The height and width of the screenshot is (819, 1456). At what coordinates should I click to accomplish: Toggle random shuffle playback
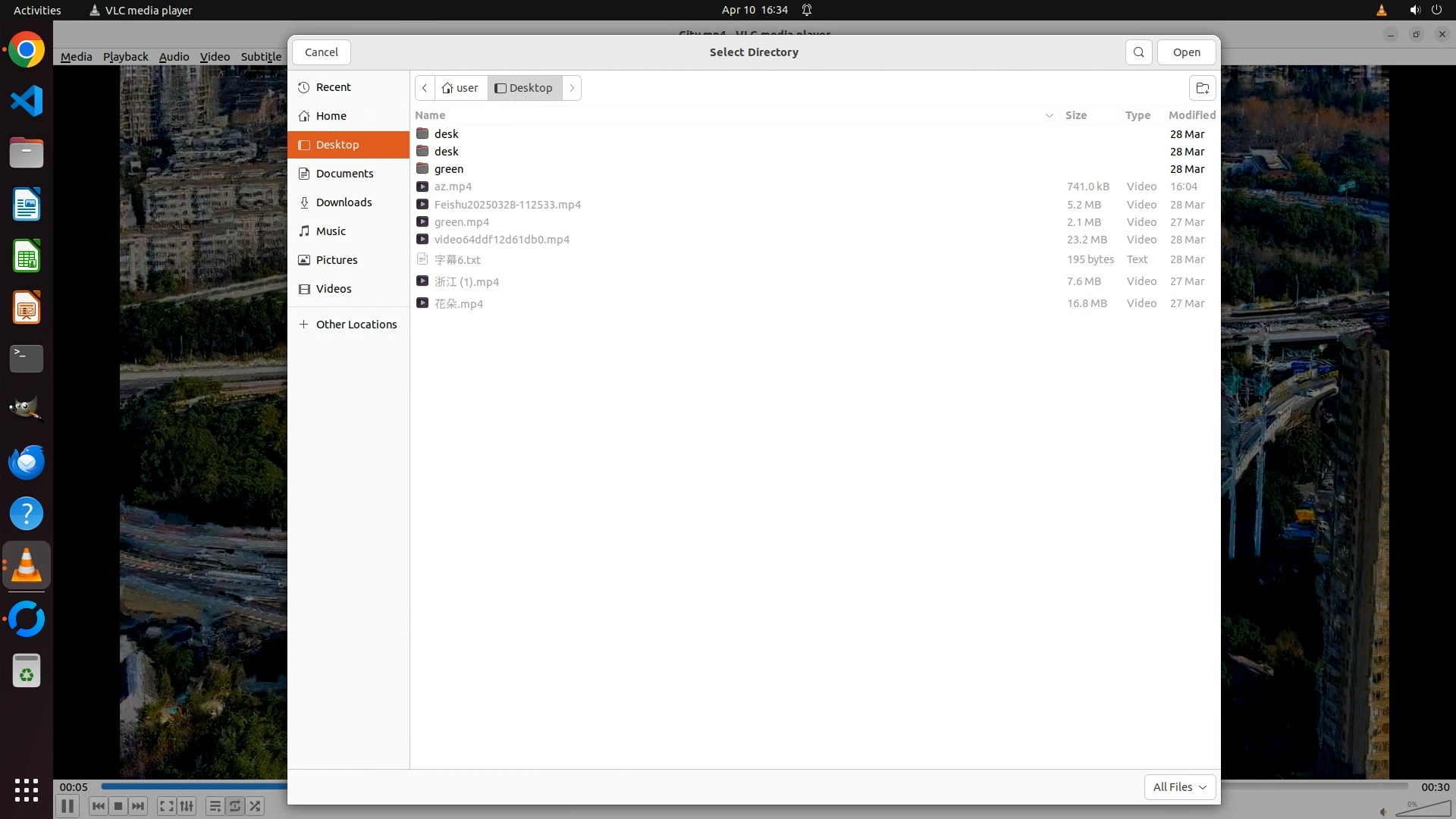click(256, 806)
